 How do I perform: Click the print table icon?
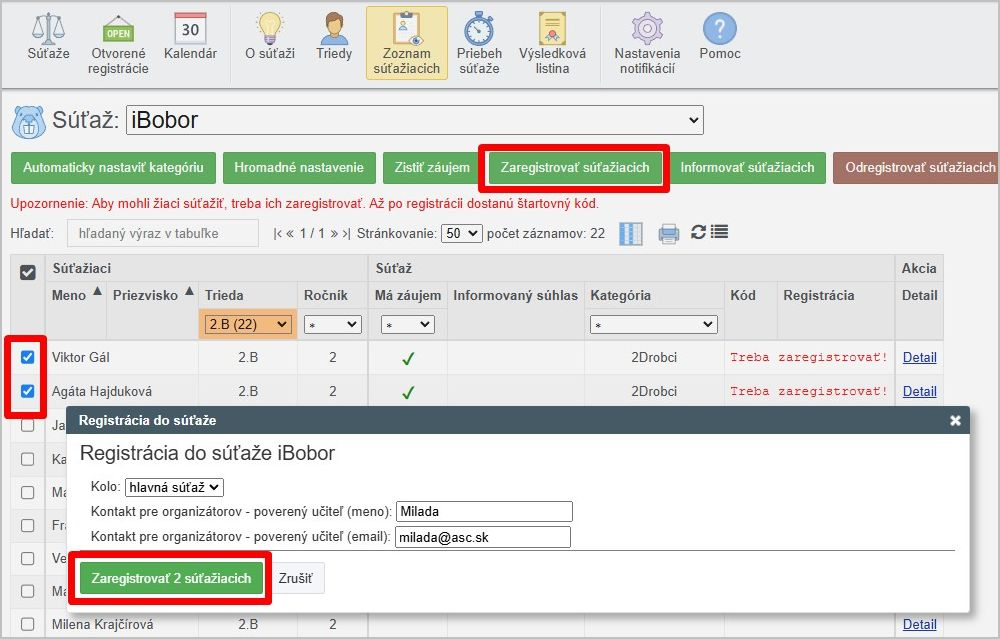(x=668, y=233)
